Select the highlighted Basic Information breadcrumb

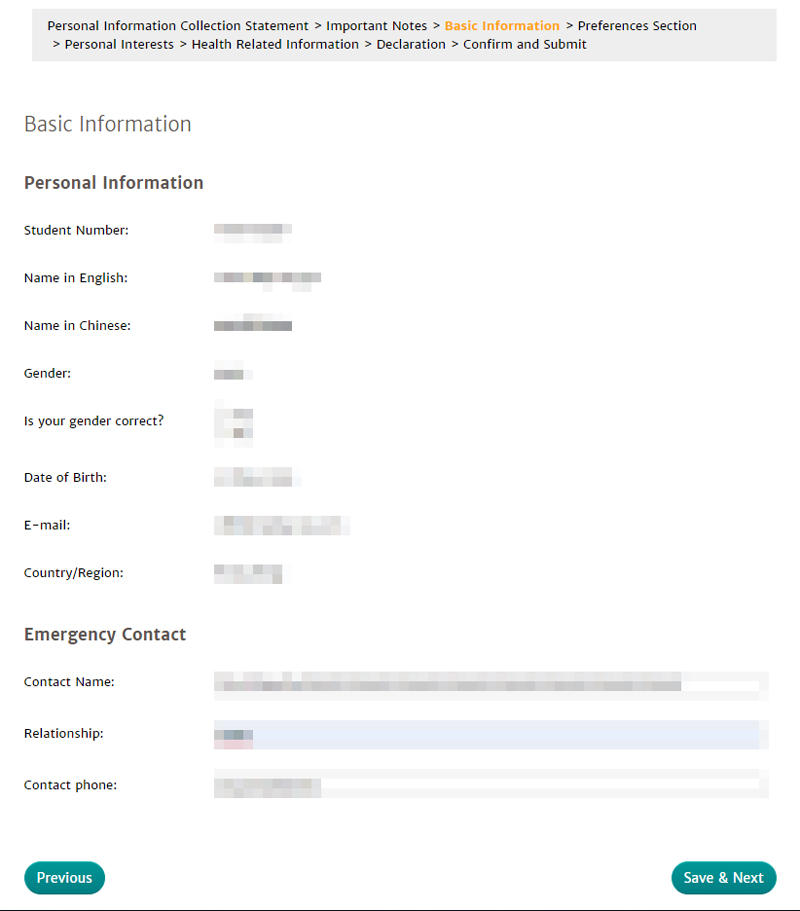click(502, 26)
